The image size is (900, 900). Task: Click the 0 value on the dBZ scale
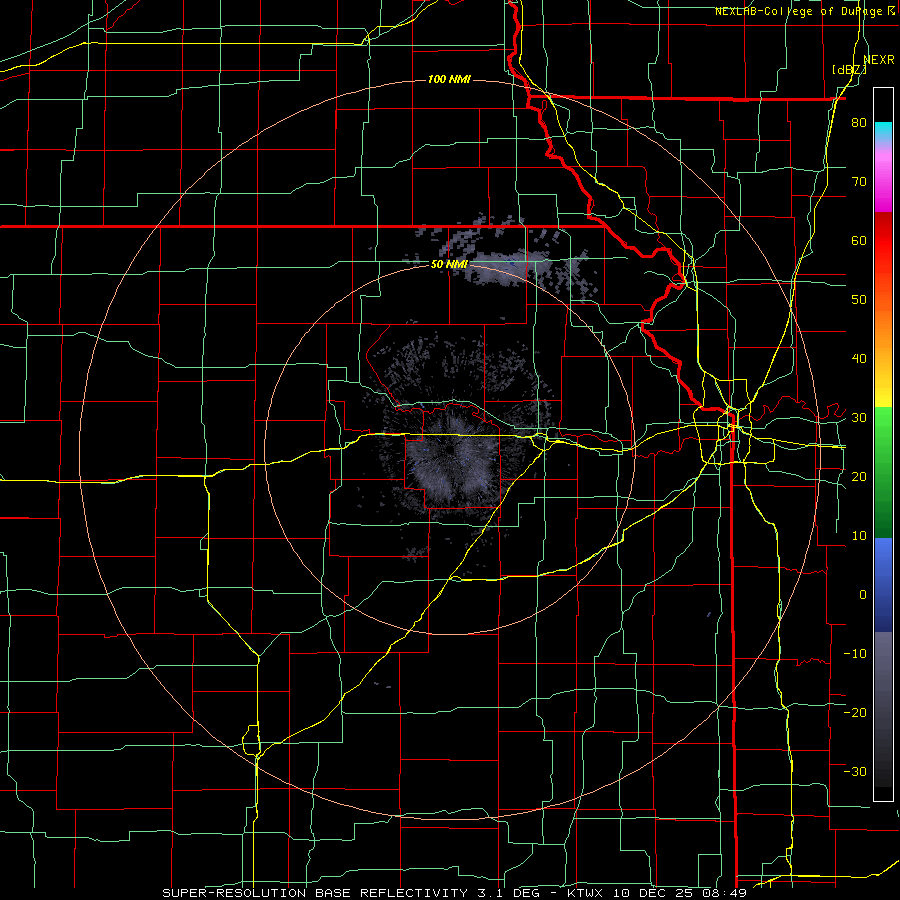tap(863, 595)
